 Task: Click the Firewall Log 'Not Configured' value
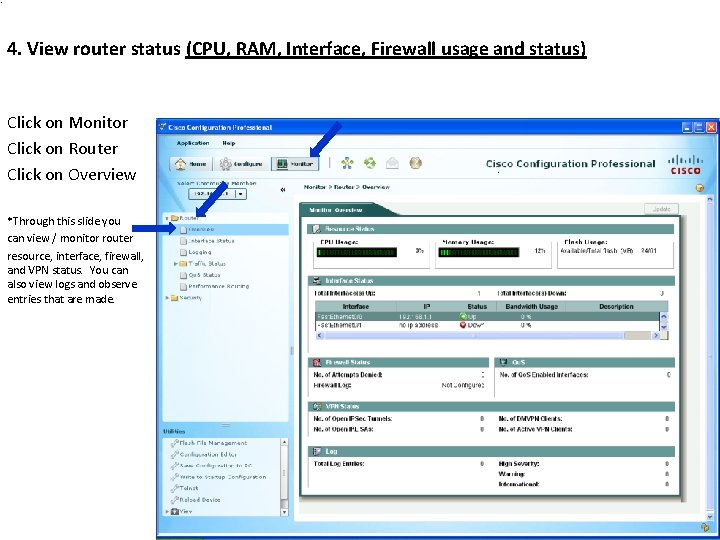click(x=463, y=385)
